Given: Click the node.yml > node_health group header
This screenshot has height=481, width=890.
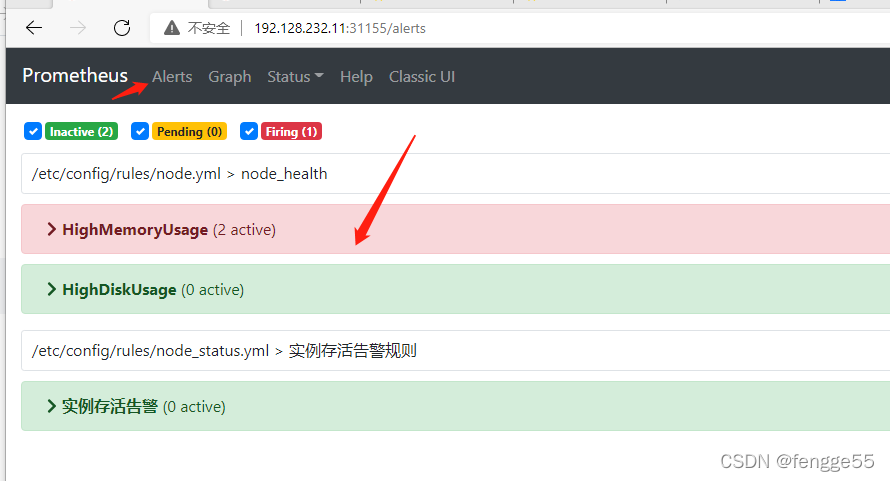Looking at the screenshot, I should click(x=455, y=173).
